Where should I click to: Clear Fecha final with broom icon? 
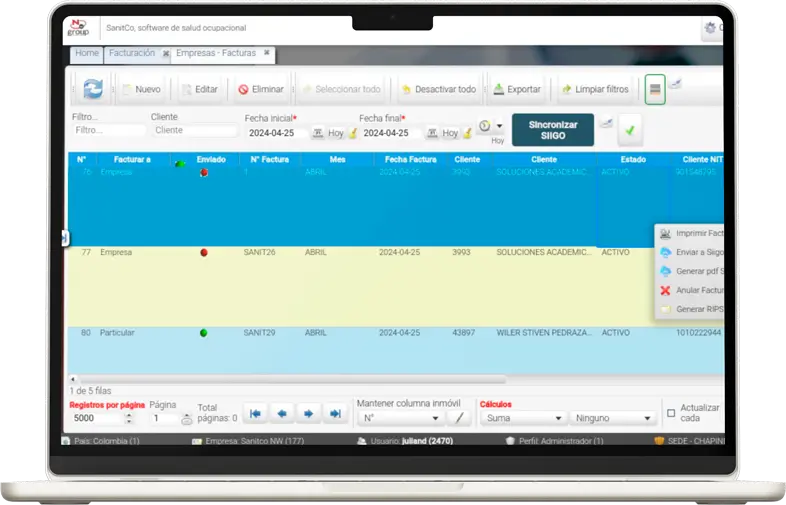[x=468, y=133]
